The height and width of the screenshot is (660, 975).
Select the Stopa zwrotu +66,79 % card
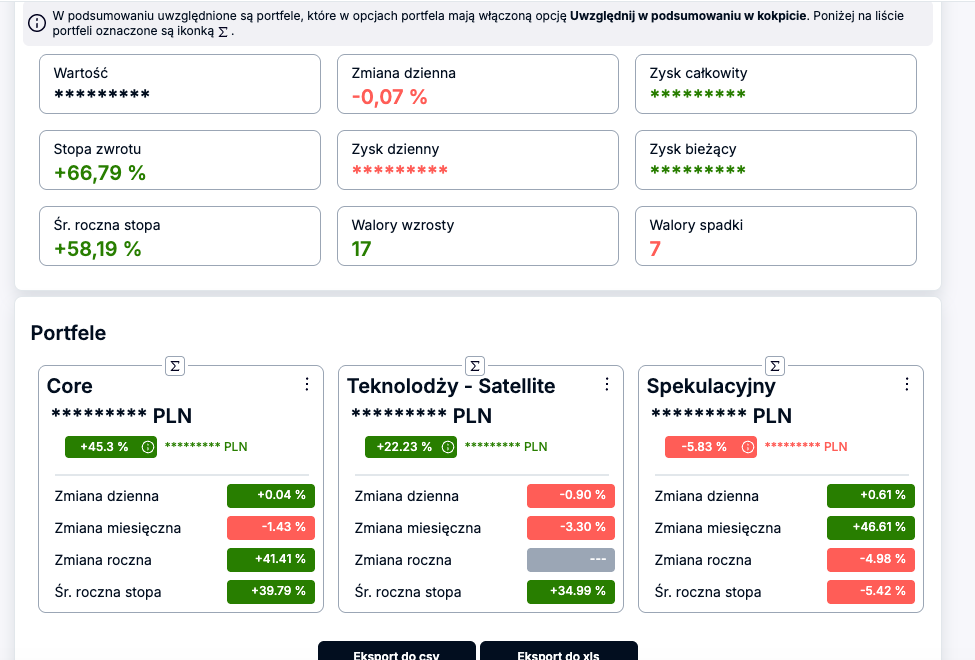click(x=180, y=160)
